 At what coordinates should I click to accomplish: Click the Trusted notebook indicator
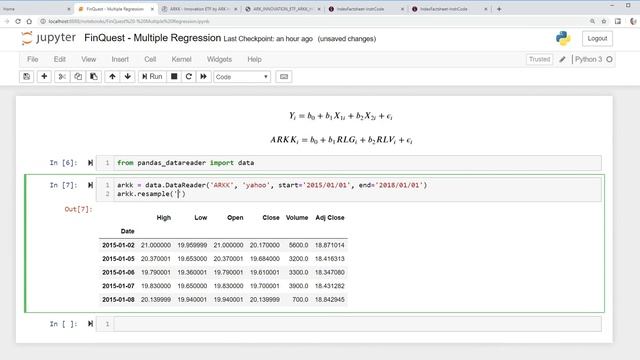click(x=539, y=60)
